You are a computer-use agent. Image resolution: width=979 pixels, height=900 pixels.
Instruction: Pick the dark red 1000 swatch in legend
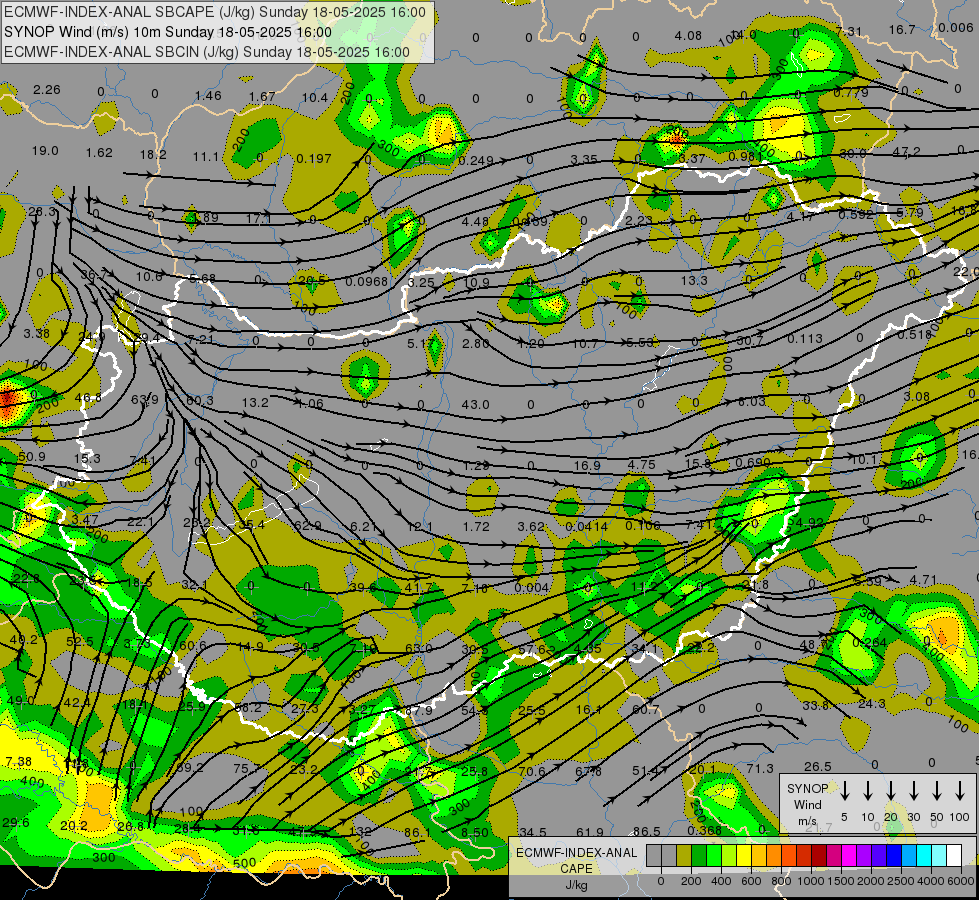[819, 855]
